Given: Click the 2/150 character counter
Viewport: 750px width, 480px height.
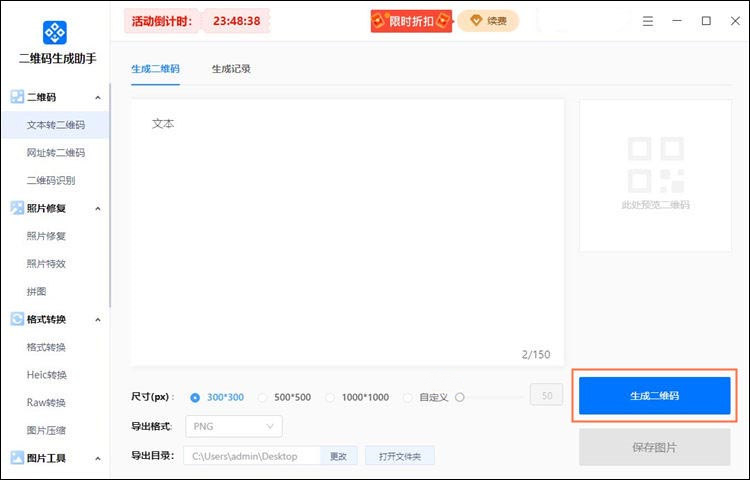Looking at the screenshot, I should pos(536,354).
